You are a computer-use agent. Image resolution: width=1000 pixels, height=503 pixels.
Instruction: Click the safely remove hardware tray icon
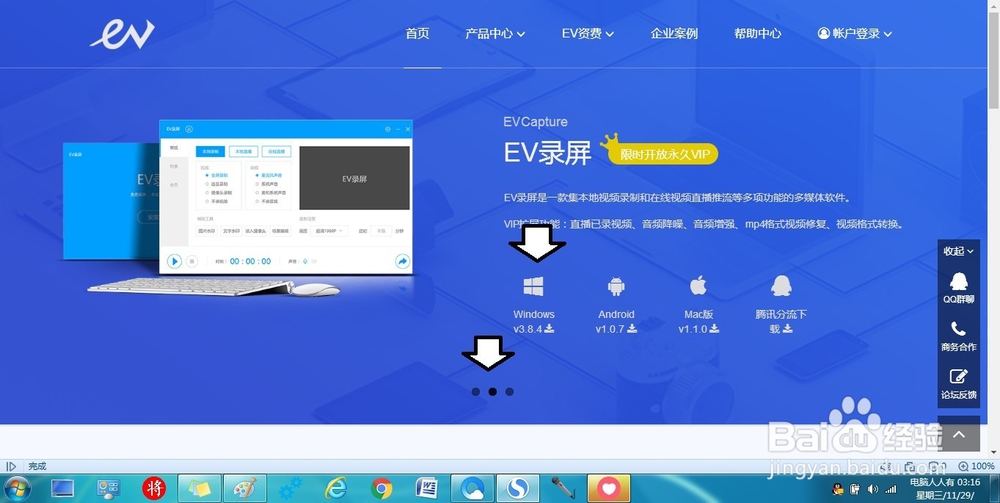[x=855, y=490]
